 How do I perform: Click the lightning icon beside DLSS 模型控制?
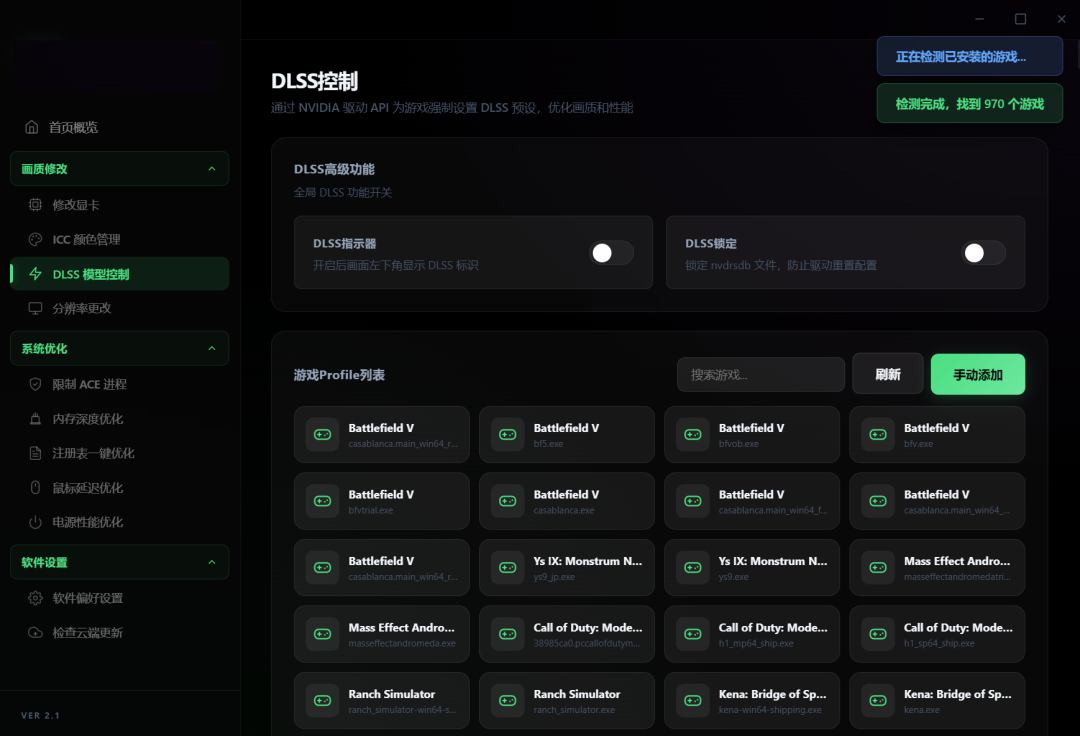[35, 274]
